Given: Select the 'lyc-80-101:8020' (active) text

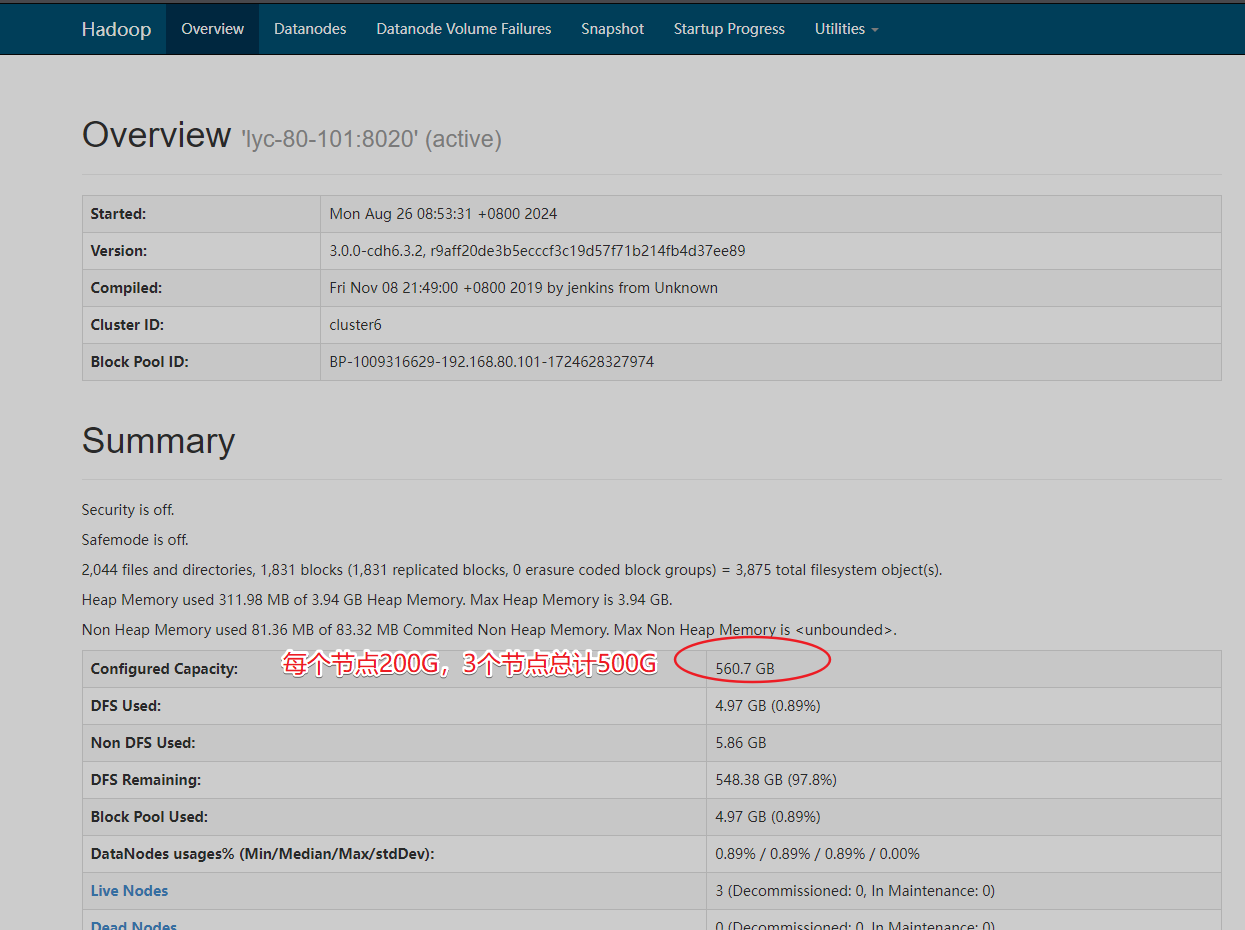Looking at the screenshot, I should [371, 139].
